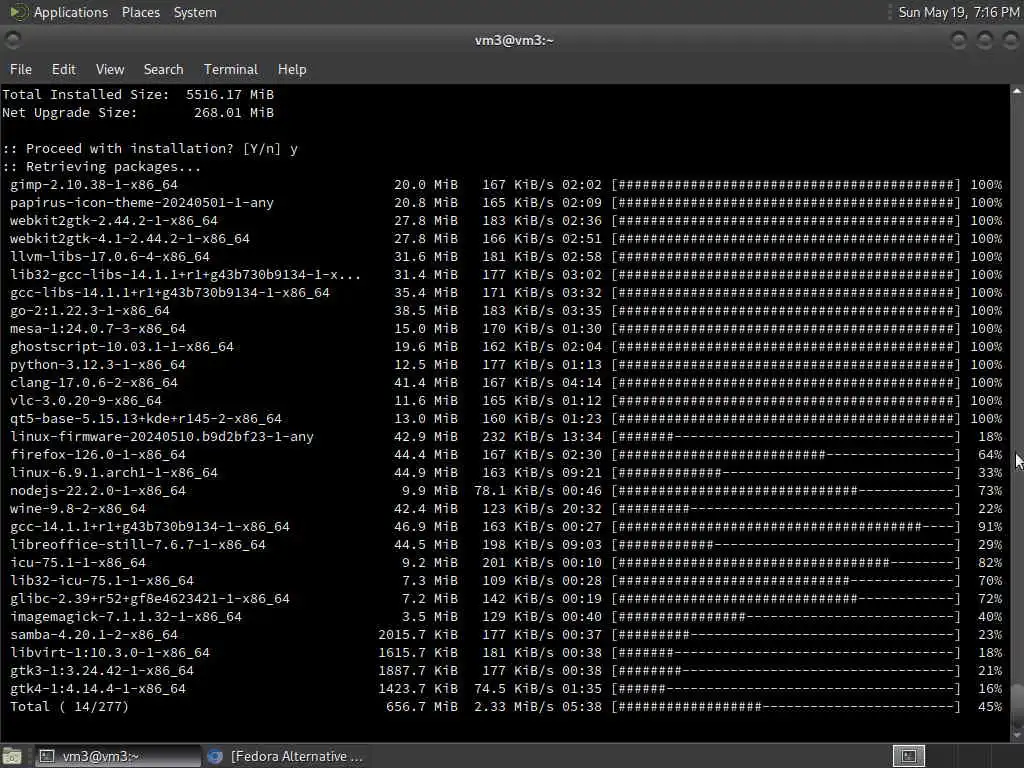Switch to Fedora Alternative browser taskbar button

tap(285, 756)
